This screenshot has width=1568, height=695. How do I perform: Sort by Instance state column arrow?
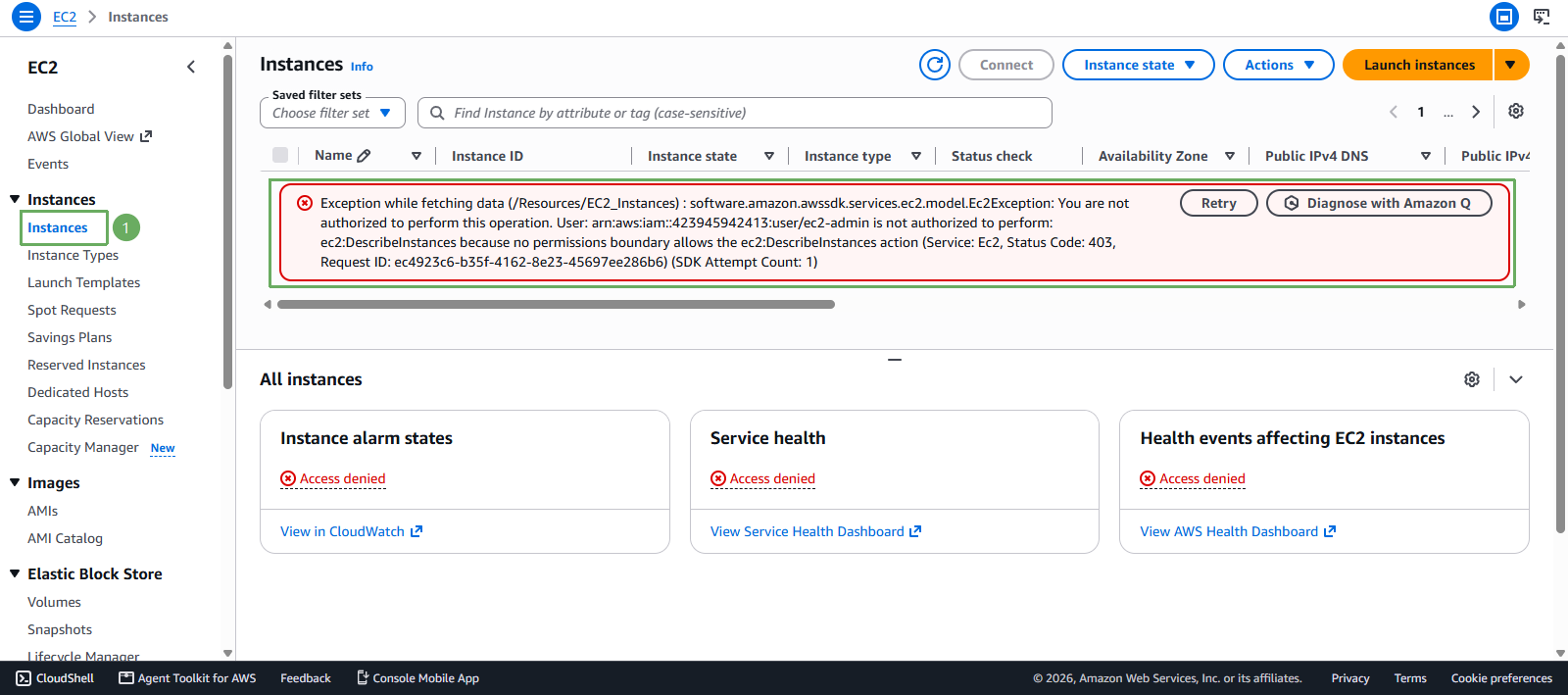point(769,156)
